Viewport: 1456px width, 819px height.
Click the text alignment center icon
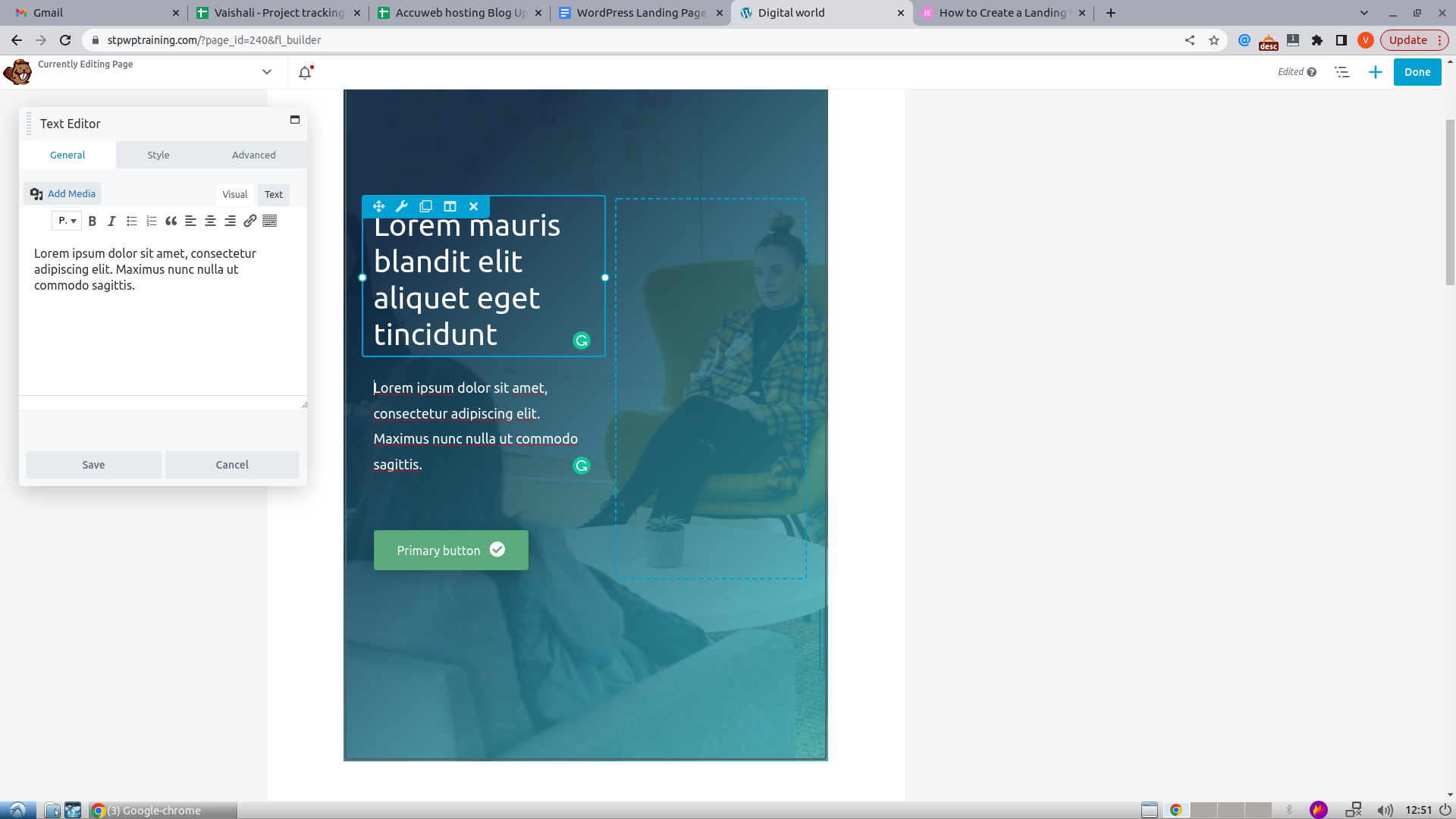click(x=210, y=221)
